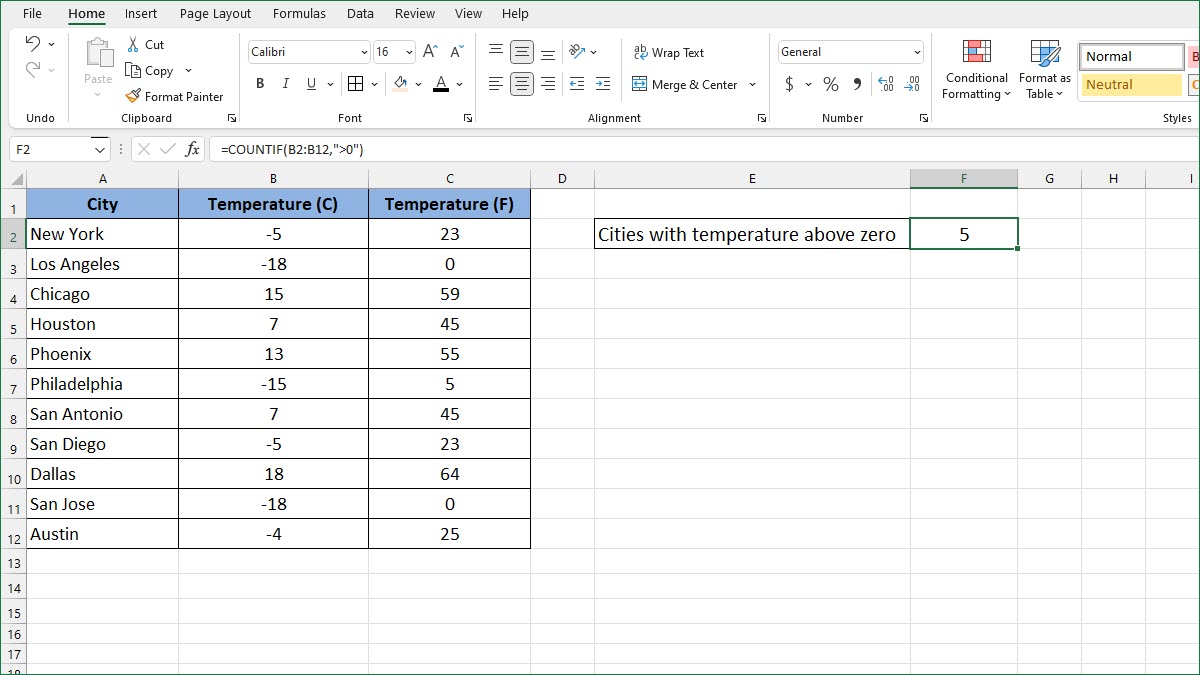Toggle underline on selected cell
The image size is (1200, 675).
tap(311, 84)
